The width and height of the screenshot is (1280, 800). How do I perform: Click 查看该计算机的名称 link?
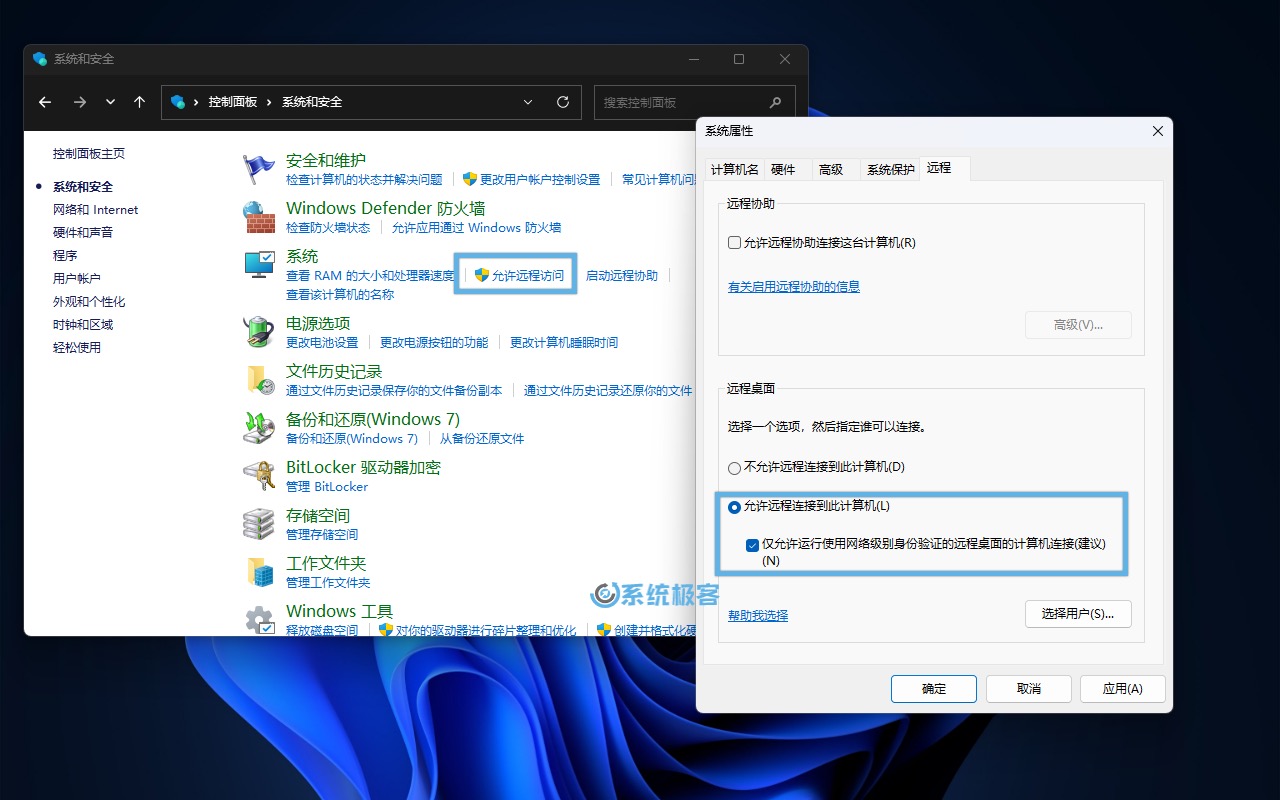[340, 294]
